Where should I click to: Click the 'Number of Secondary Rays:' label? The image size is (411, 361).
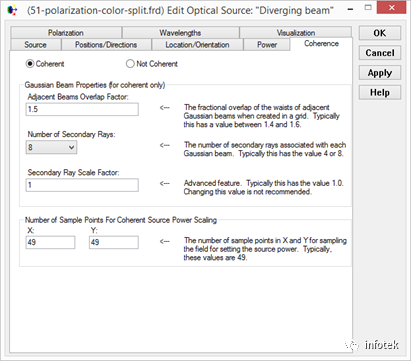point(71,134)
